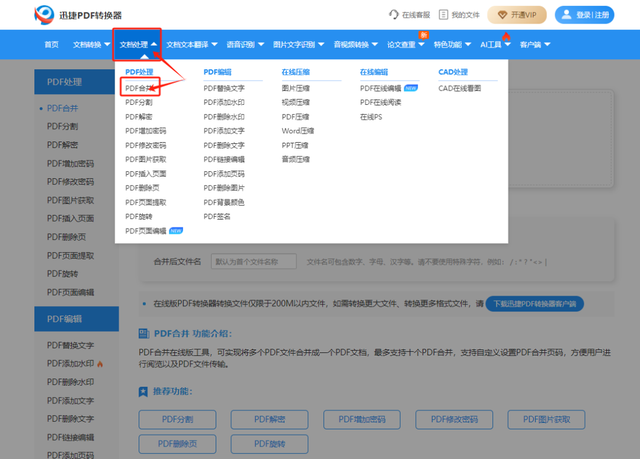Image resolution: width=640 pixels, height=459 pixels.
Task: Open 在线客服 headset icon
Action: point(393,15)
